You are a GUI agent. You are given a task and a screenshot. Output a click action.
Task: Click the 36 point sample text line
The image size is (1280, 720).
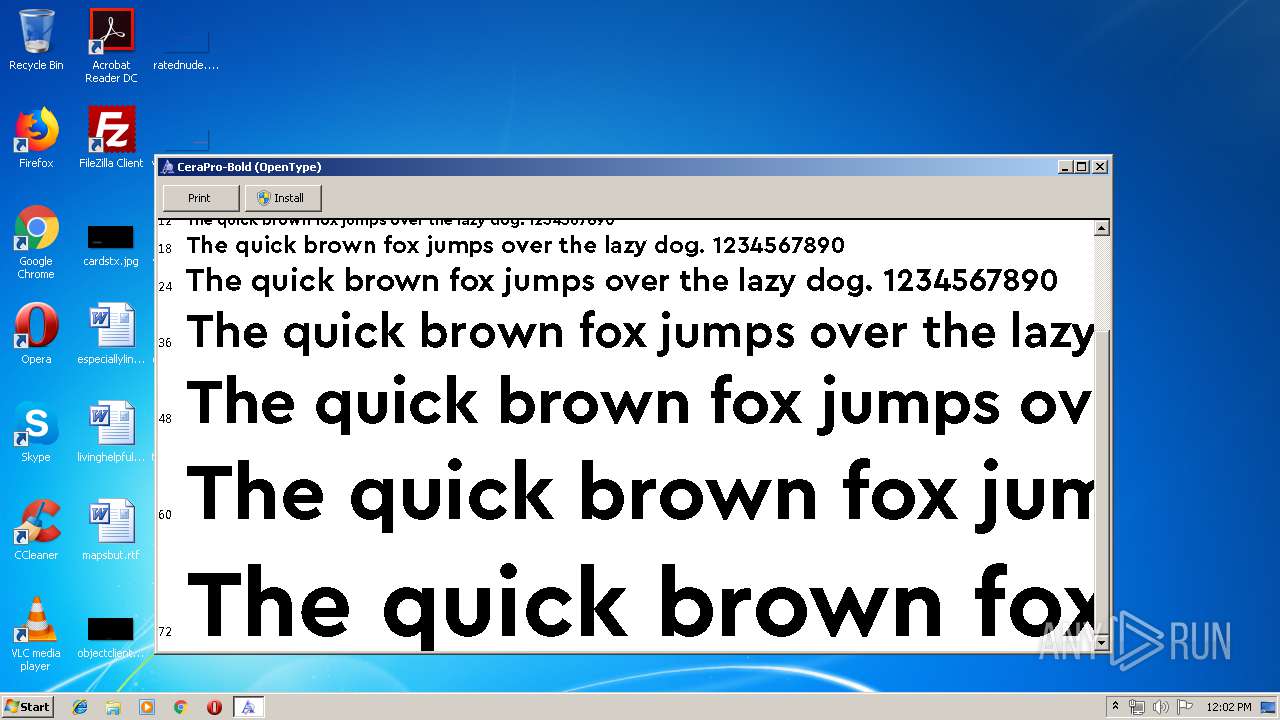[640, 333]
